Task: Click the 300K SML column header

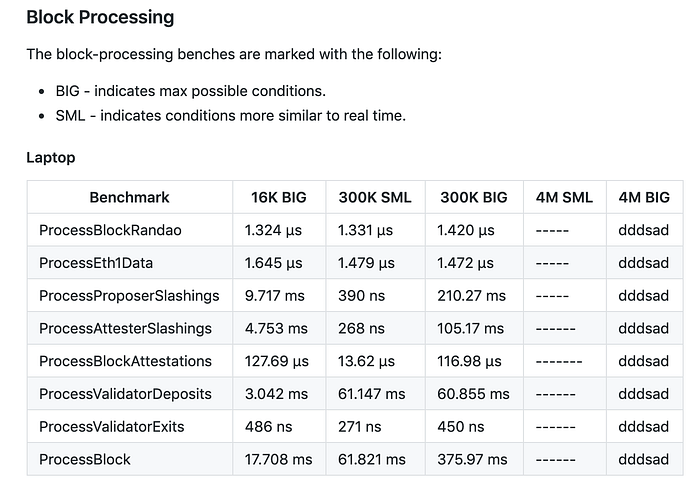Action: [375, 197]
